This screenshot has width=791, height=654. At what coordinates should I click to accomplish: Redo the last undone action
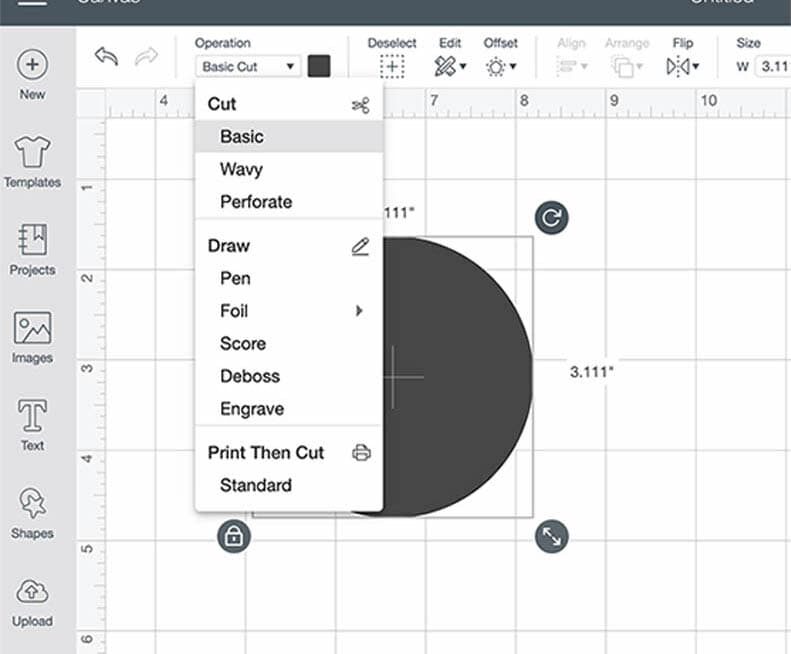(146, 57)
